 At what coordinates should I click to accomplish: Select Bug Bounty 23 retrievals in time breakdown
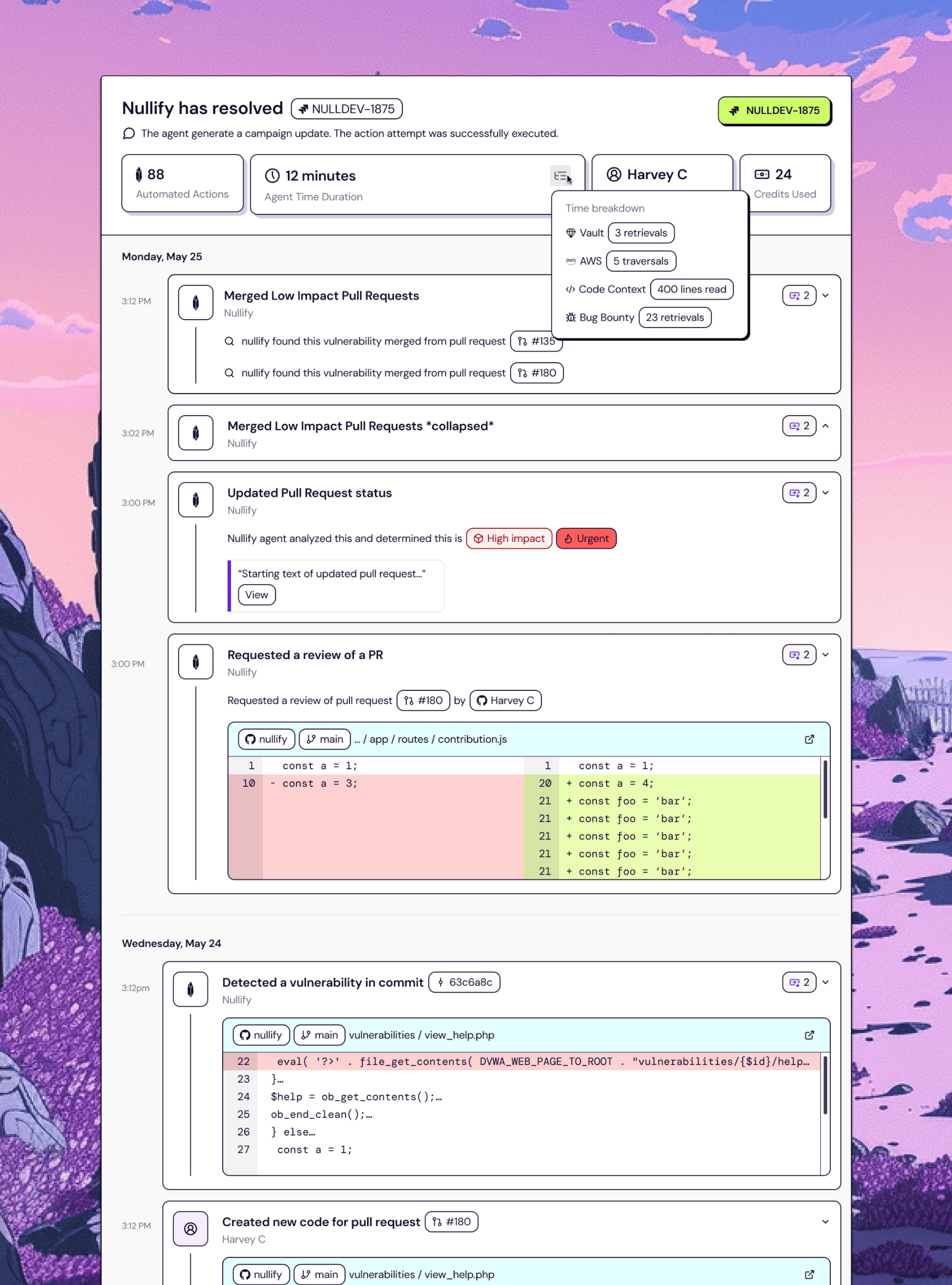pyautogui.click(x=674, y=318)
